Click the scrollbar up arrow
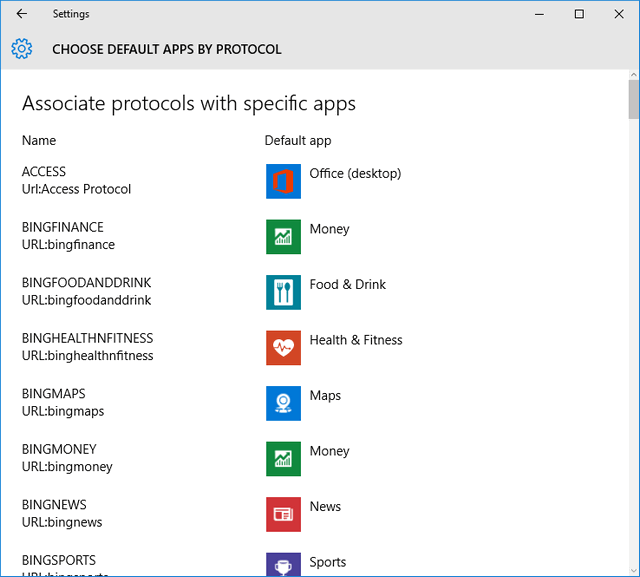 (633, 75)
